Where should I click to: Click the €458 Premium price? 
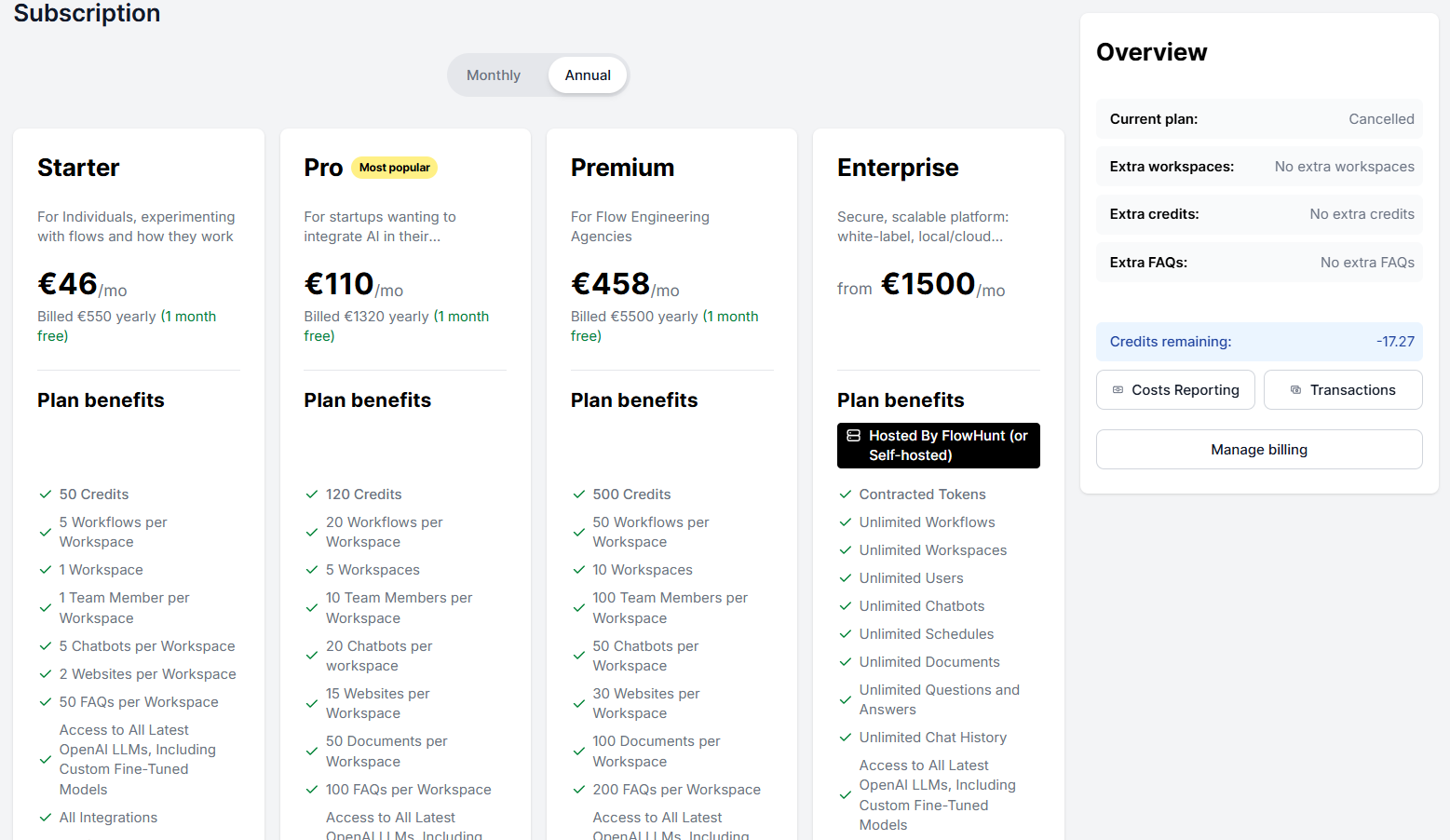pyautogui.click(x=610, y=284)
